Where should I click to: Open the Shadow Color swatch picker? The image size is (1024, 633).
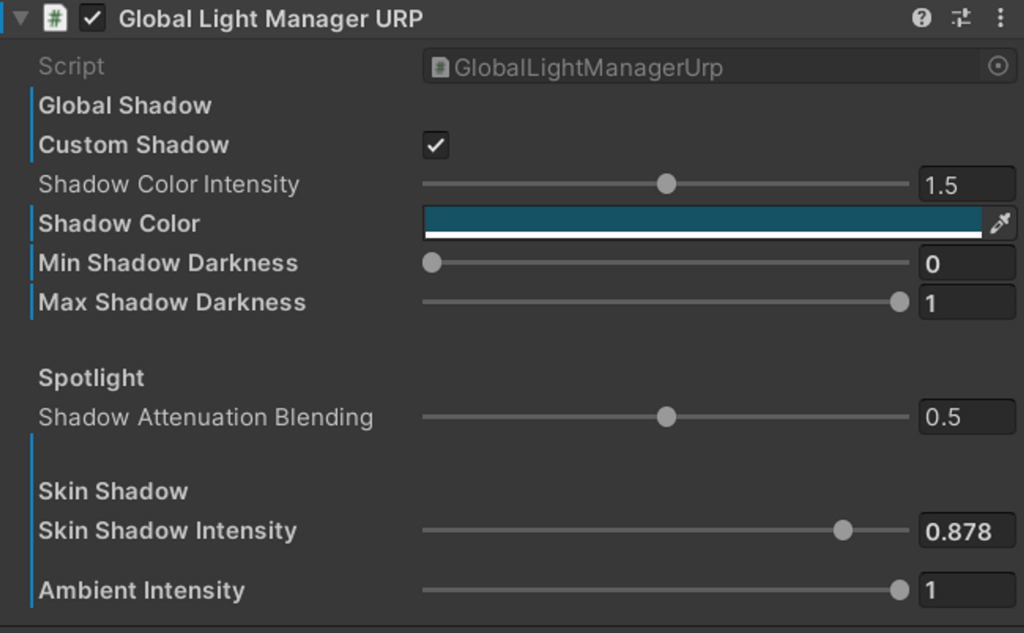pos(702,221)
